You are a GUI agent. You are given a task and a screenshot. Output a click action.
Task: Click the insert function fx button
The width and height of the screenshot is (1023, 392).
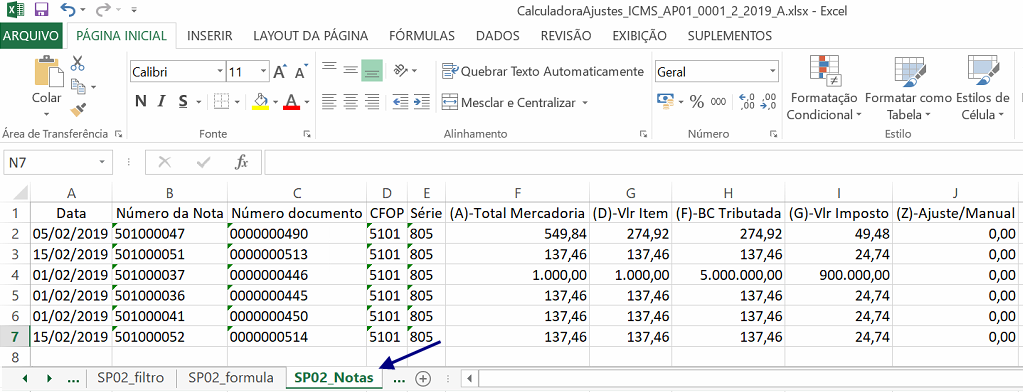[241, 162]
